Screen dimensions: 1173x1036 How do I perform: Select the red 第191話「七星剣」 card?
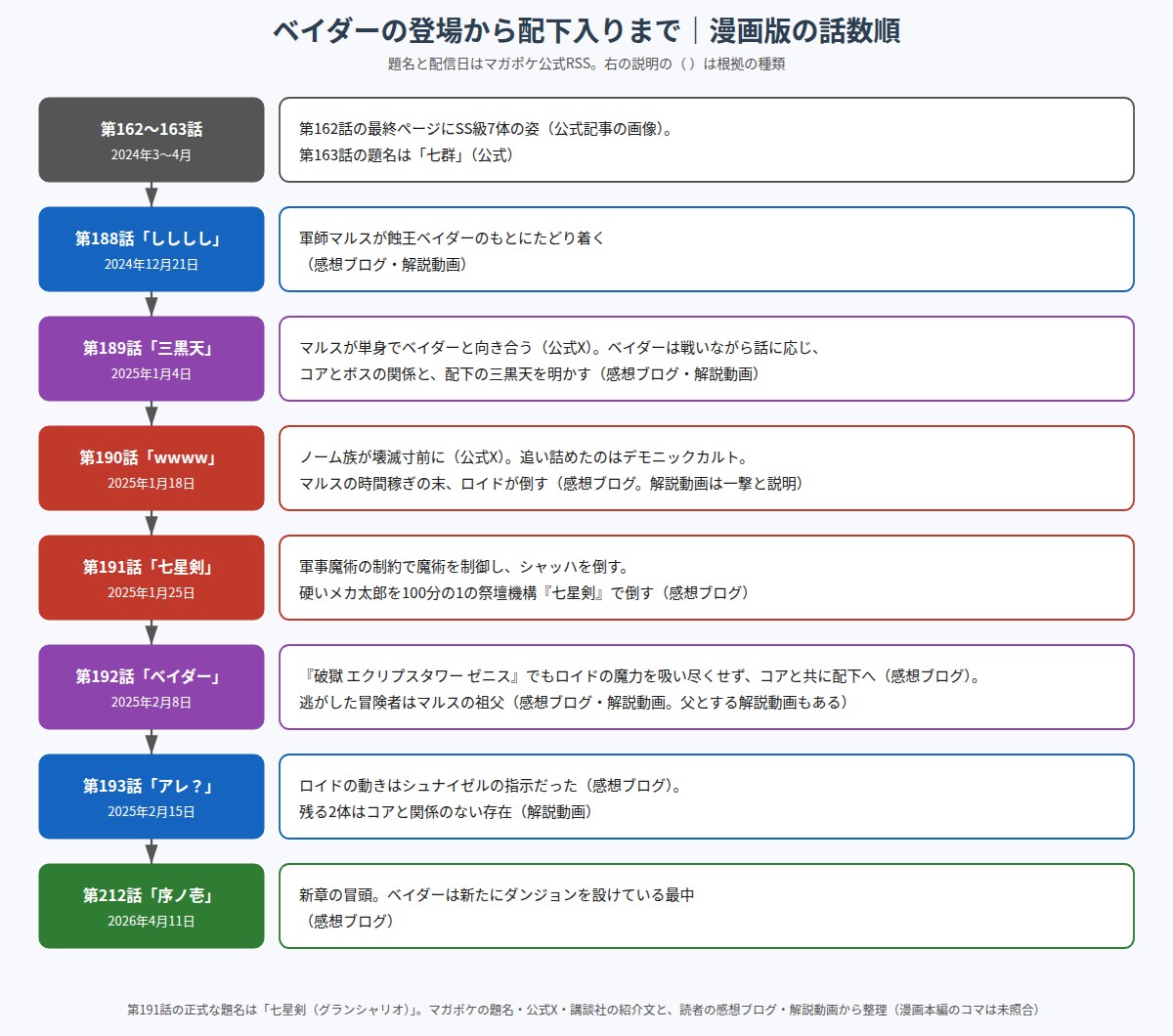[152, 578]
